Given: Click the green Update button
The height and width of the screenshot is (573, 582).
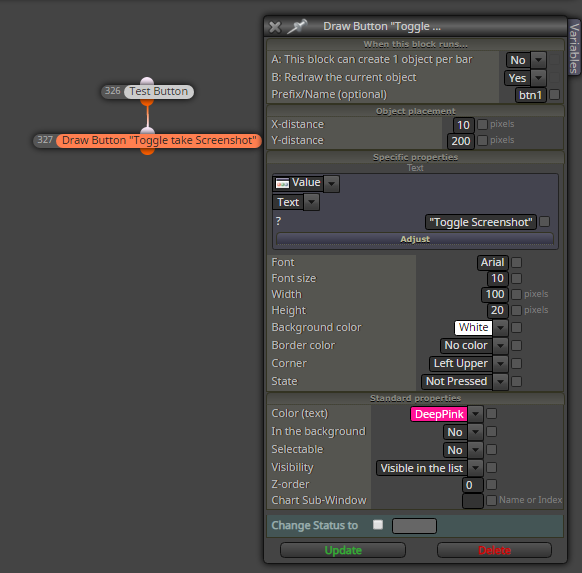Looking at the screenshot, I should [343, 550].
